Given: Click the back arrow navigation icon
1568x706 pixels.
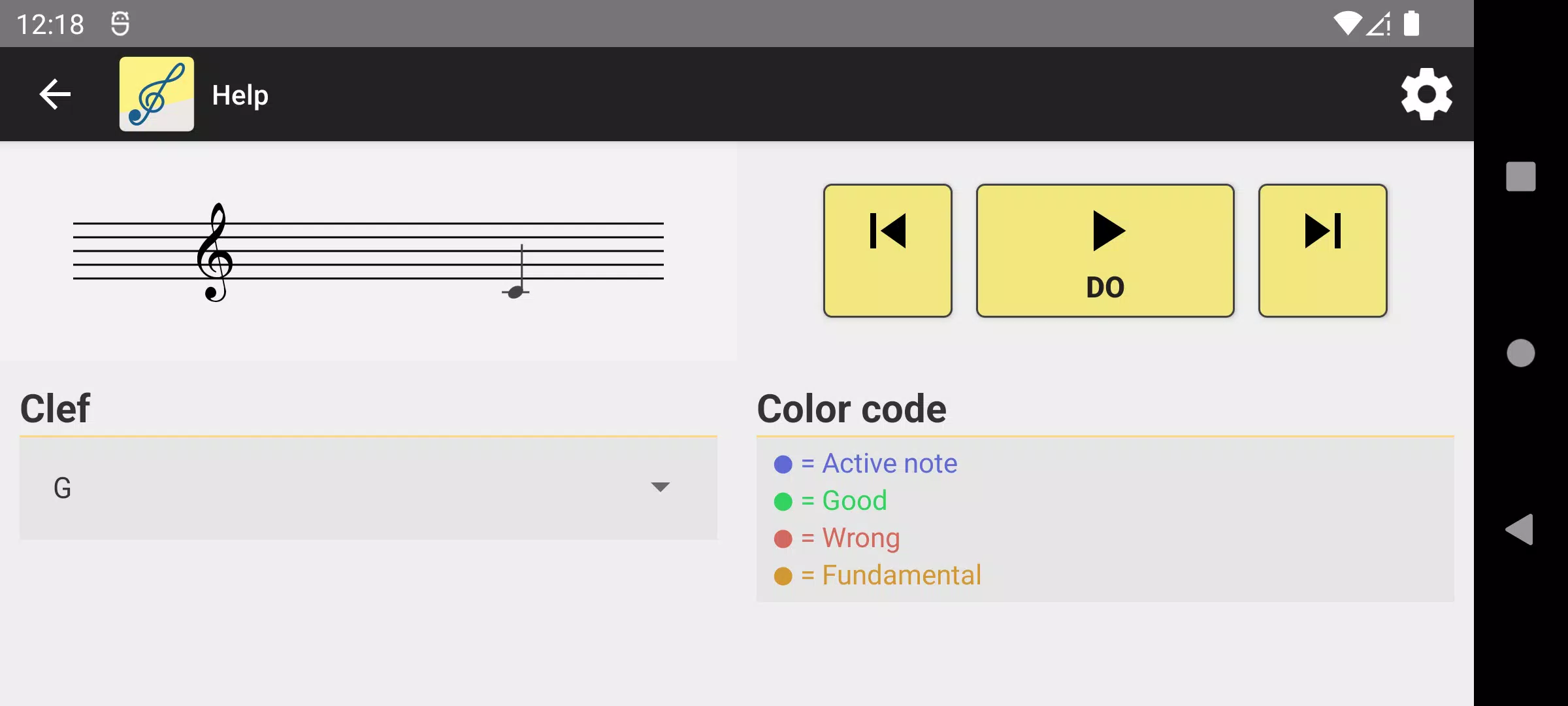Looking at the screenshot, I should (x=55, y=94).
